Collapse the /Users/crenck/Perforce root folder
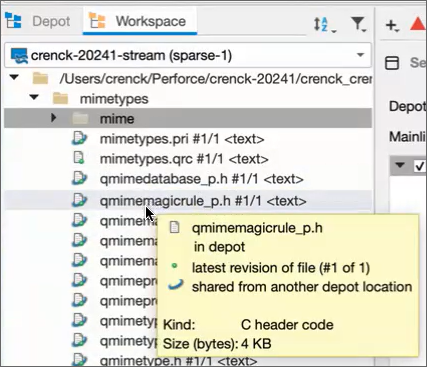Image resolution: width=427 pixels, height=367 pixels. coord(14,77)
